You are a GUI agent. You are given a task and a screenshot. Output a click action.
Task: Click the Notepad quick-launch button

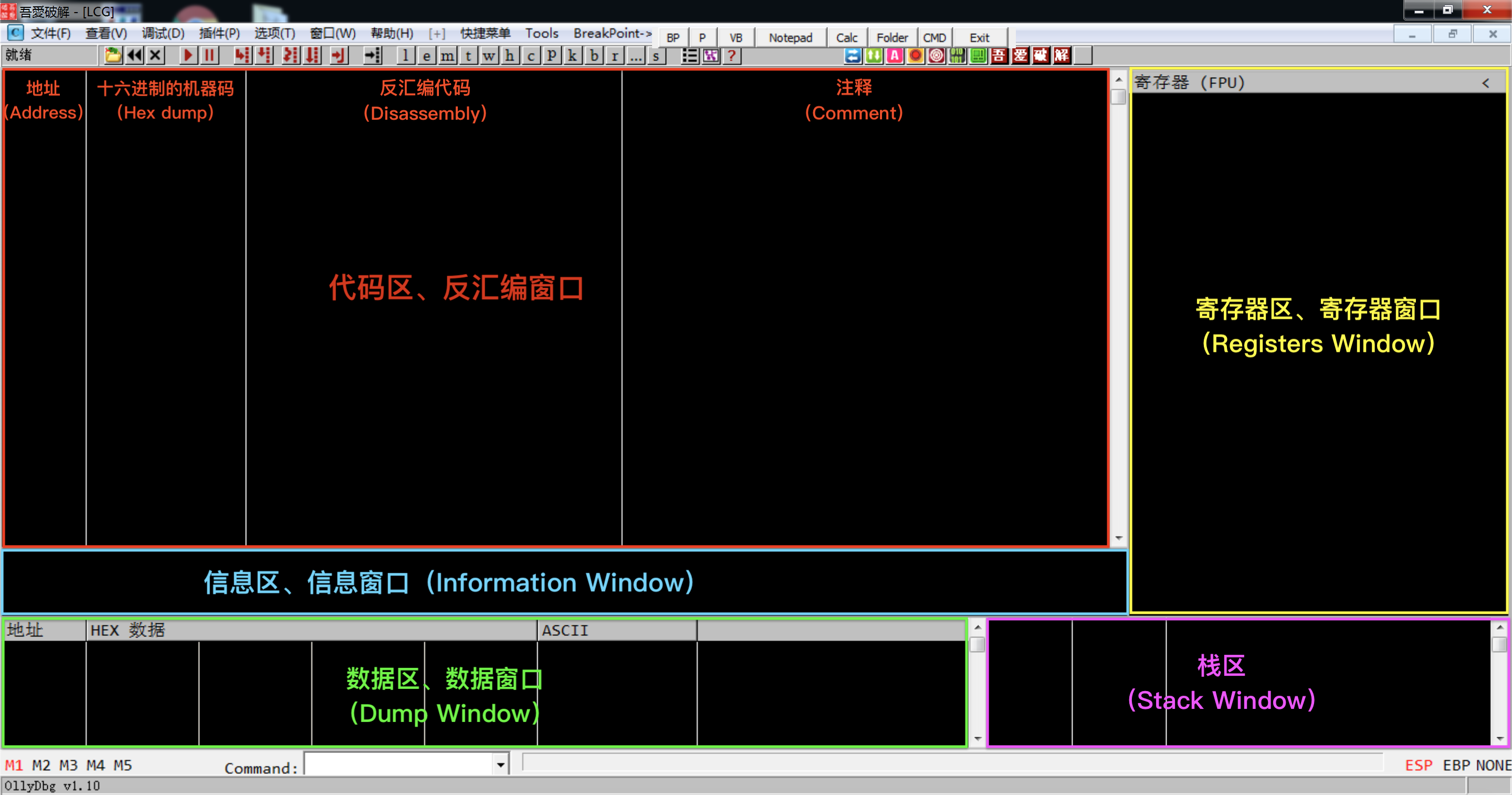tap(790, 38)
